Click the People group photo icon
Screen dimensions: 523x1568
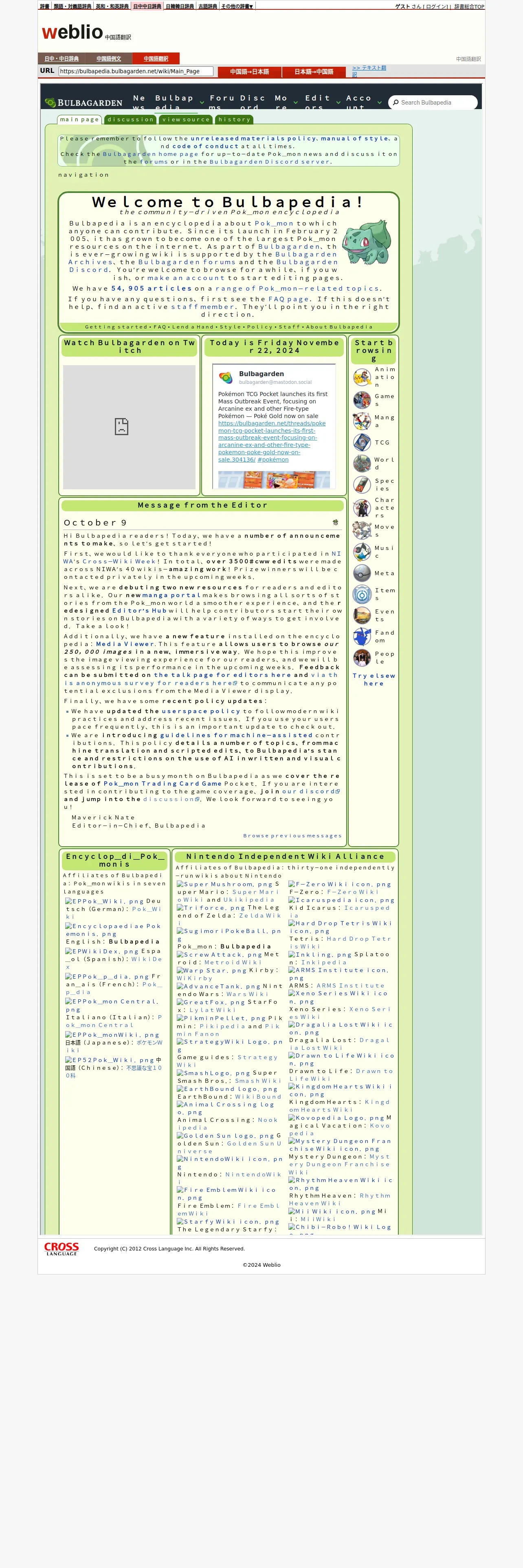point(362,658)
